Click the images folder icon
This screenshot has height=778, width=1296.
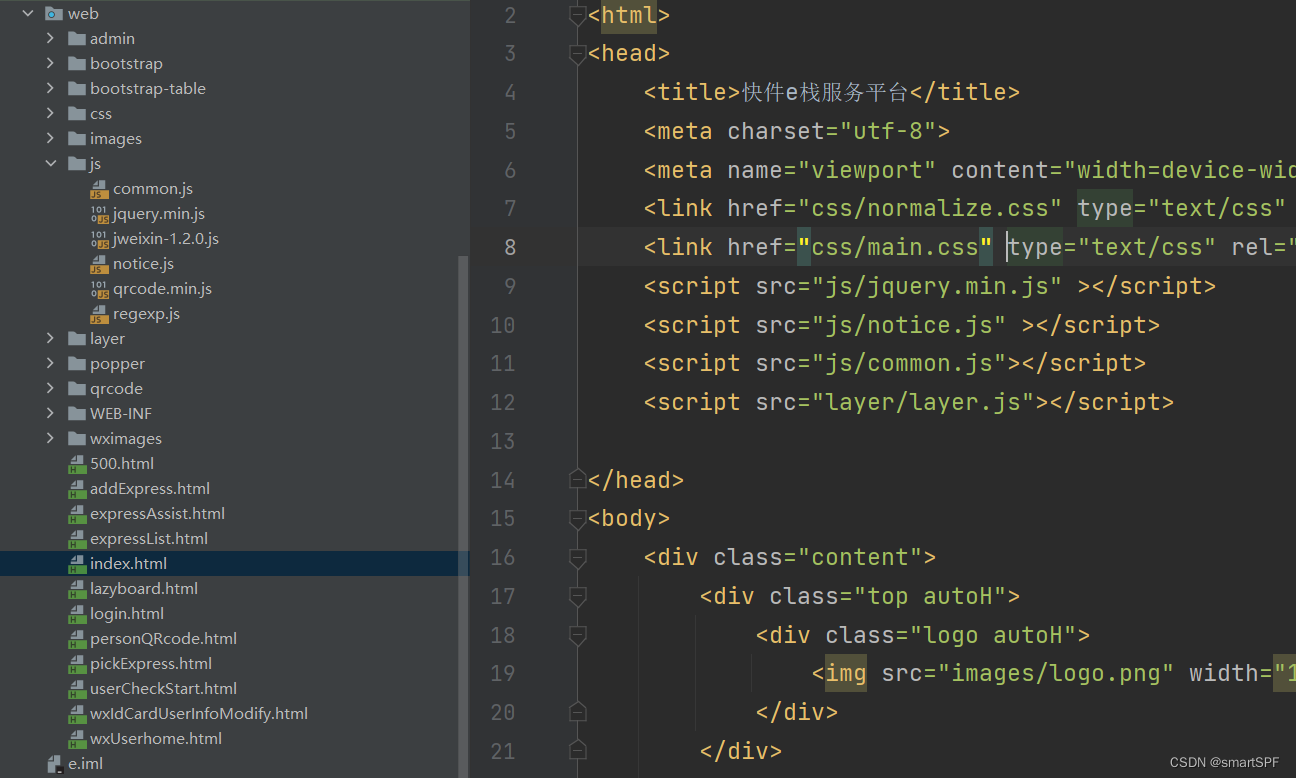pyautogui.click(x=77, y=139)
